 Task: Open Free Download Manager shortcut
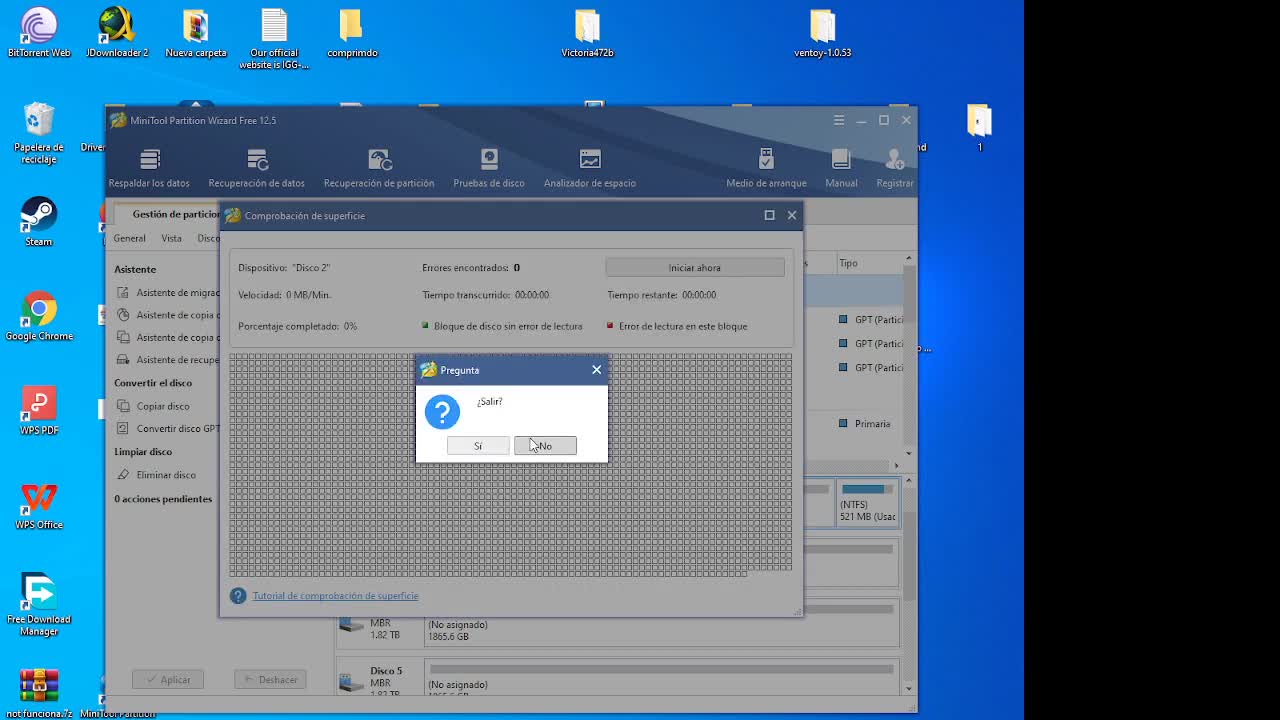coord(39,605)
